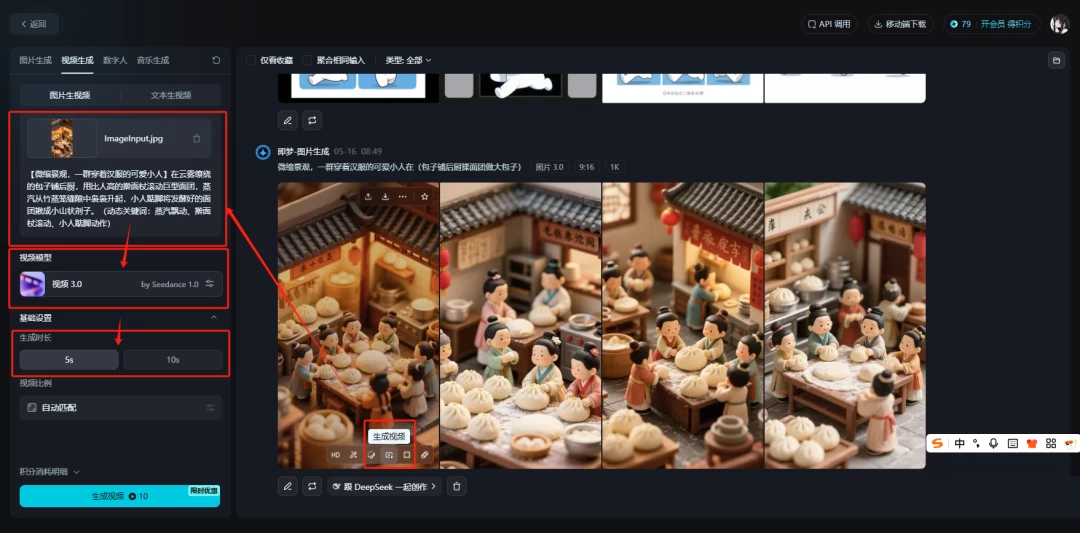Favorite the first image with star icon
This screenshot has height=533, width=1080.
coord(424,197)
